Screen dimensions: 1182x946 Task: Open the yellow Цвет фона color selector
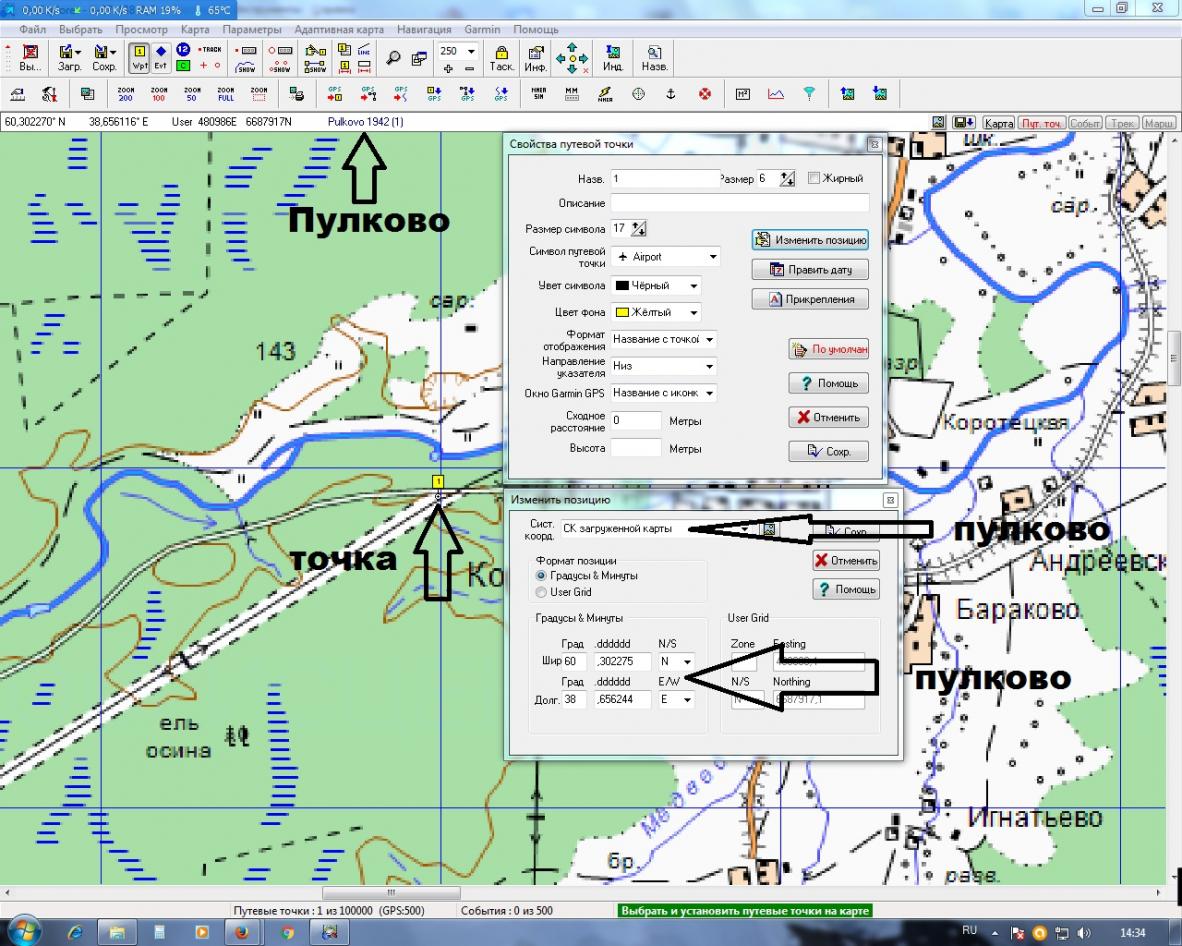point(656,312)
